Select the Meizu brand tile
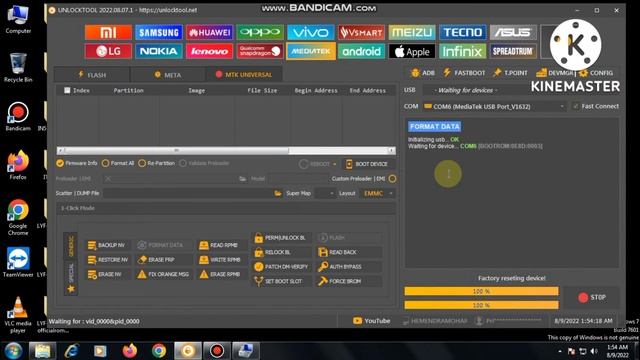This screenshot has height=360, width=640. pyautogui.click(x=412, y=32)
